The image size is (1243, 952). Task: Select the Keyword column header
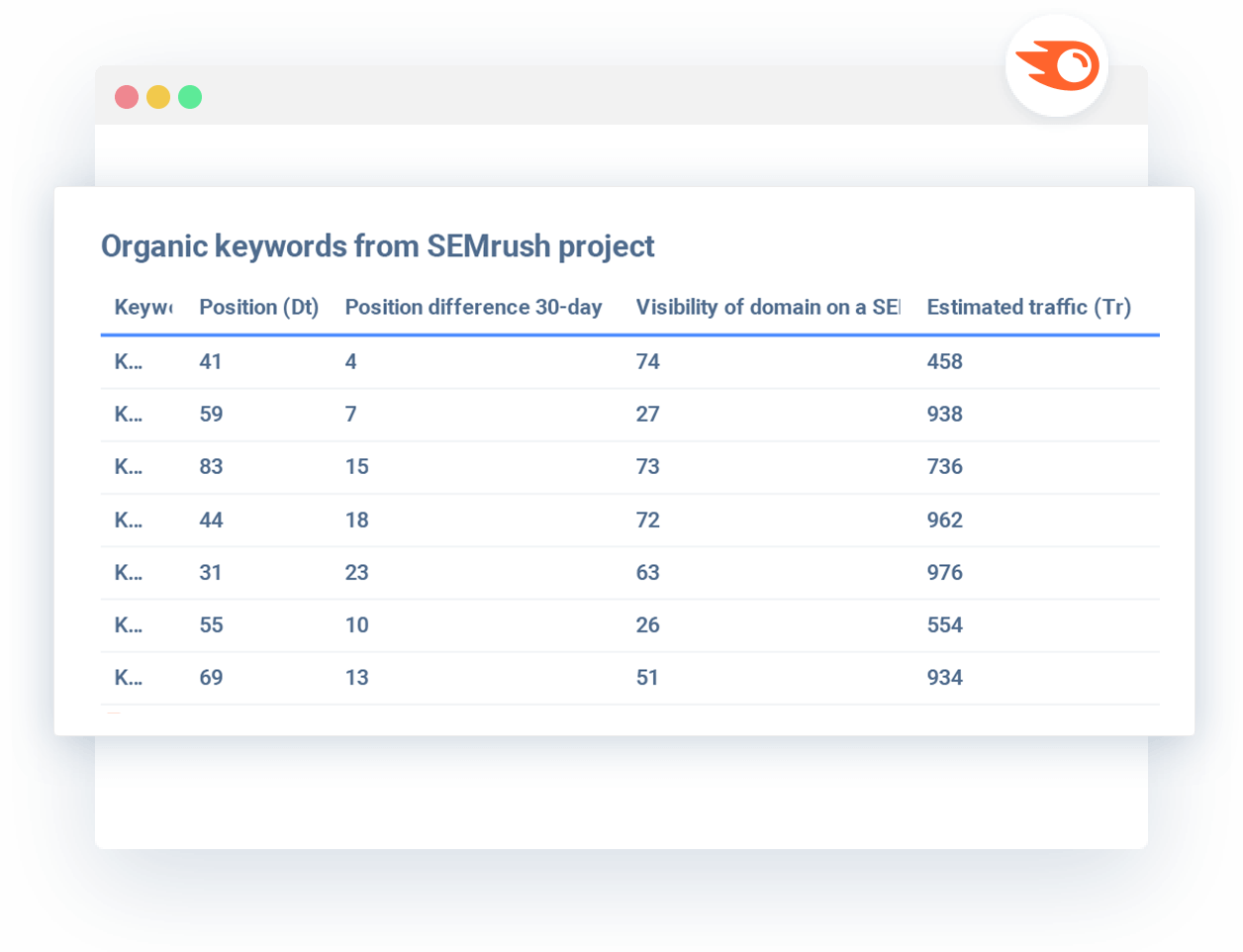(x=143, y=307)
